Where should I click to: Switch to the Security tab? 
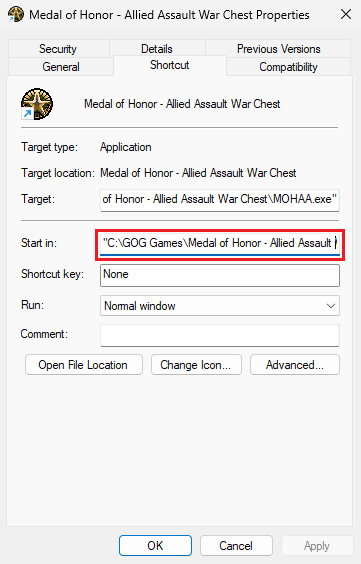click(58, 49)
